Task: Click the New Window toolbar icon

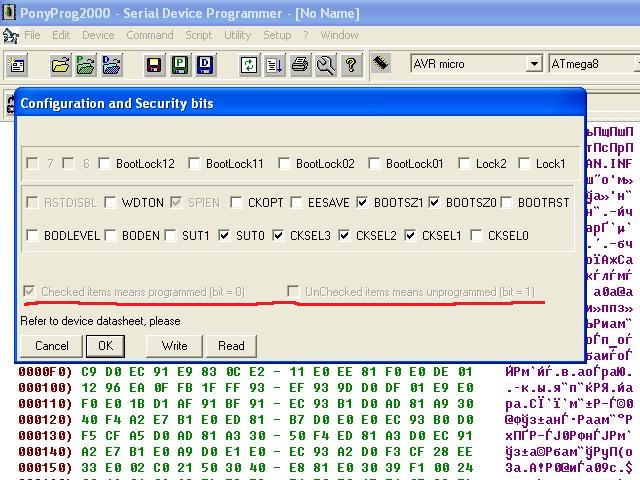Action: pos(17,65)
